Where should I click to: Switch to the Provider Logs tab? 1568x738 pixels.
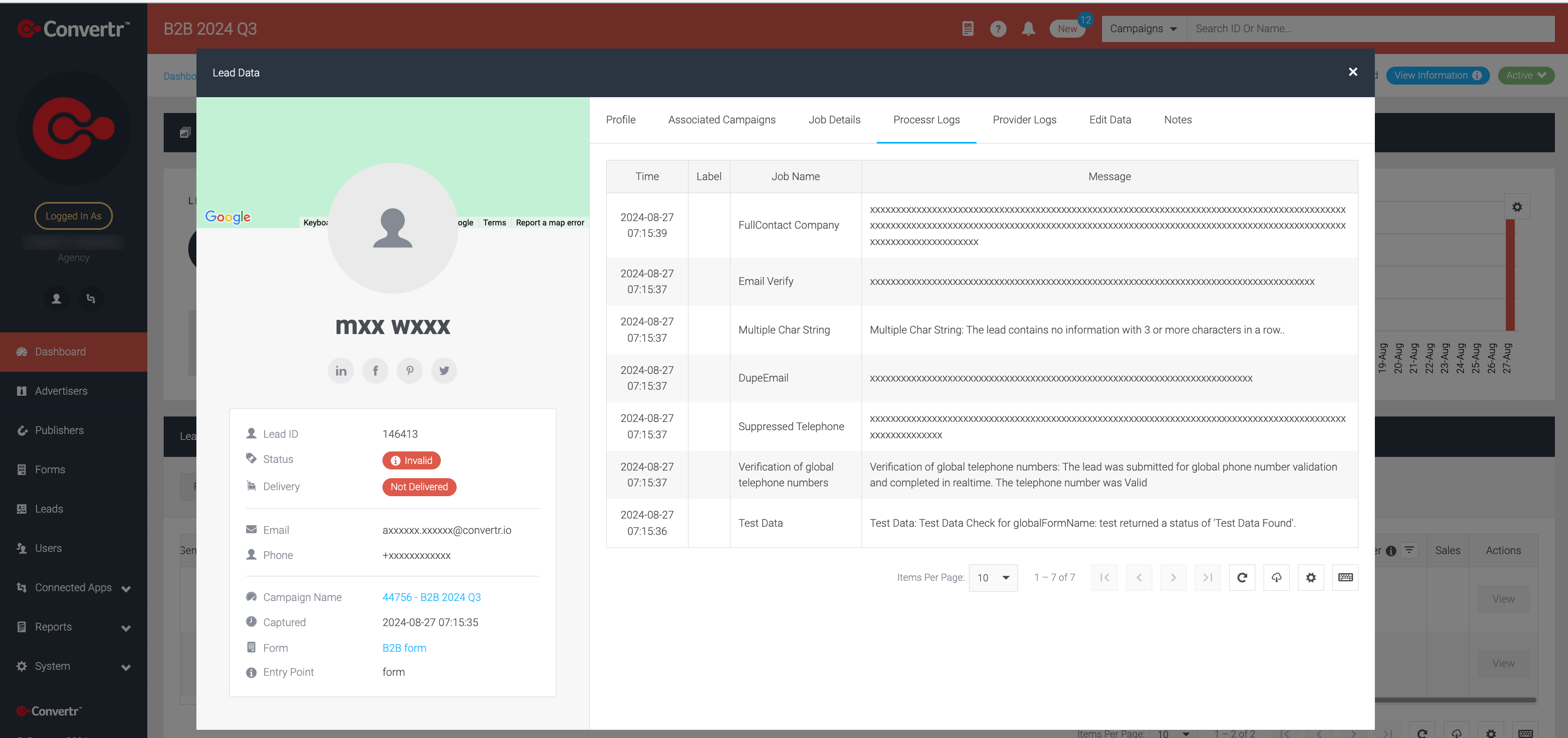pyautogui.click(x=1025, y=120)
